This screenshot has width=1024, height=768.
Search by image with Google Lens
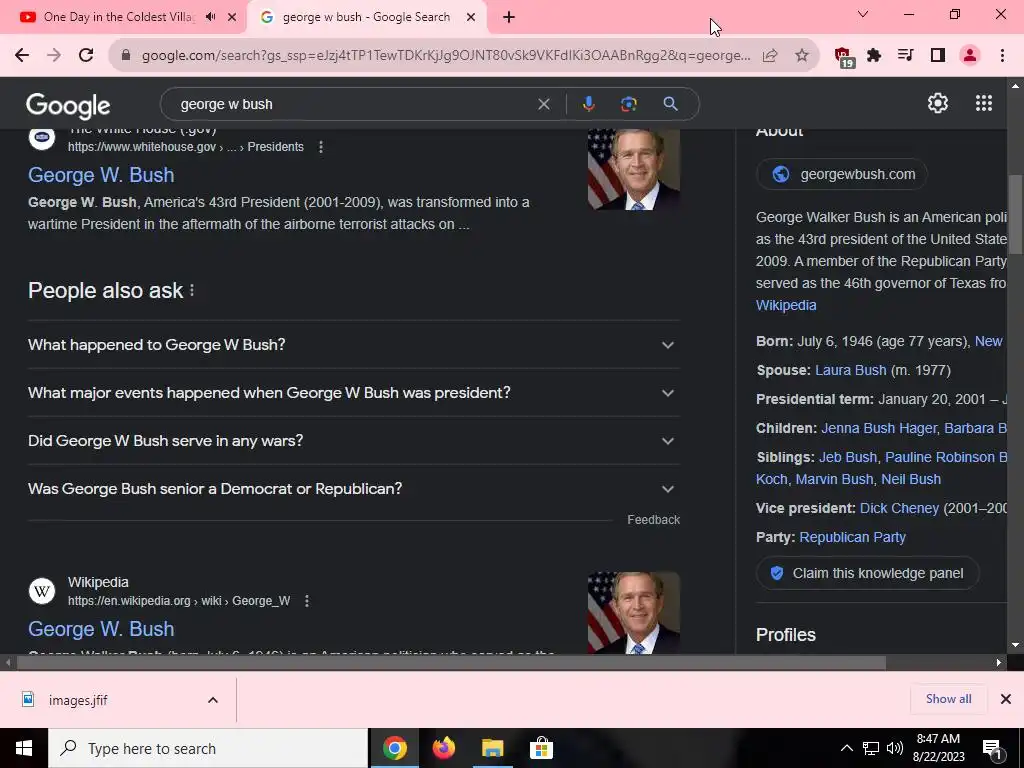(629, 104)
